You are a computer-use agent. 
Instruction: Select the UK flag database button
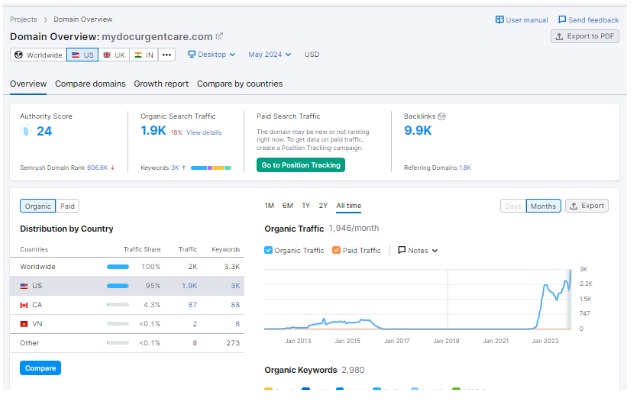114,55
